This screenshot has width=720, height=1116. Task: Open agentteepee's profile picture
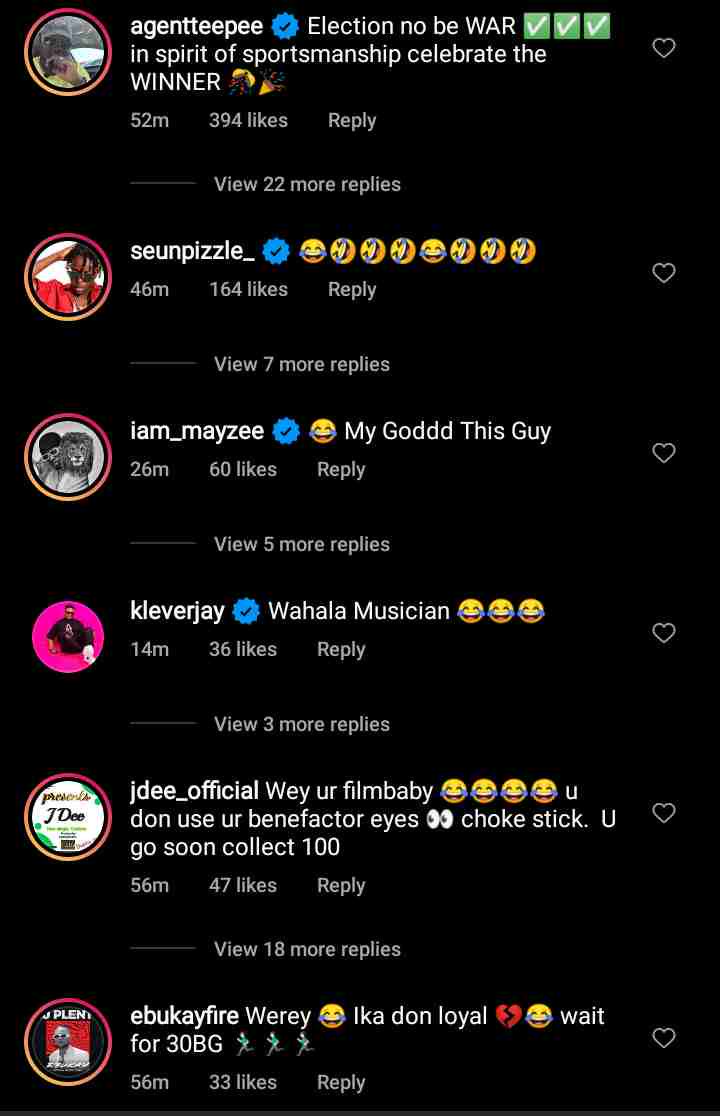click(67, 53)
